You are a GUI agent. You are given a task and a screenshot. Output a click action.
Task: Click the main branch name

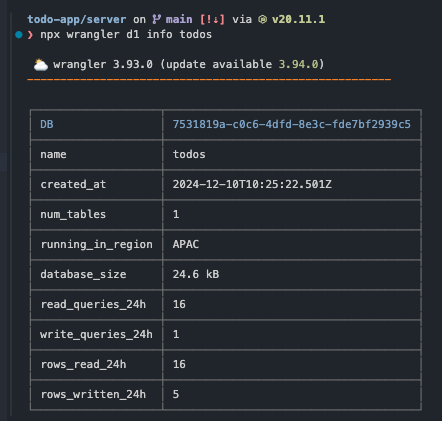tap(179, 19)
